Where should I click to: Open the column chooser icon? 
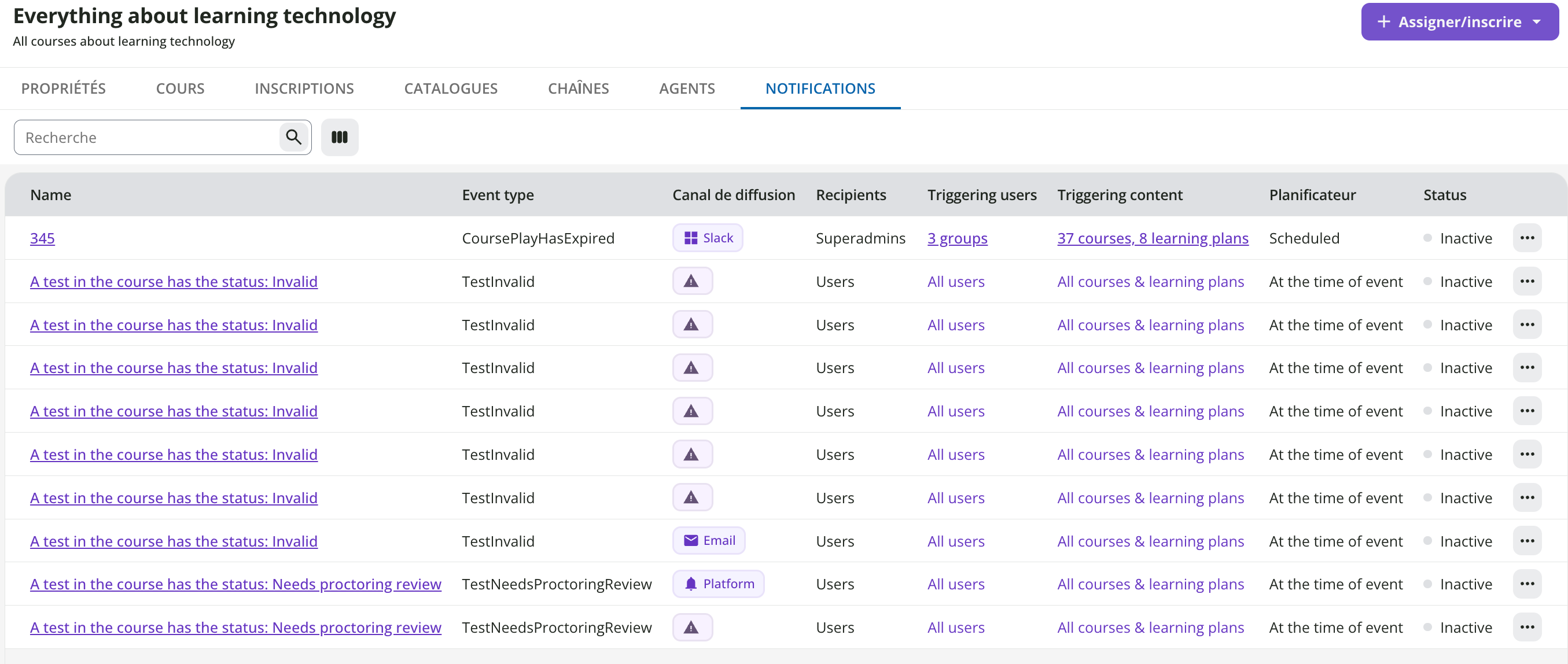coord(339,137)
